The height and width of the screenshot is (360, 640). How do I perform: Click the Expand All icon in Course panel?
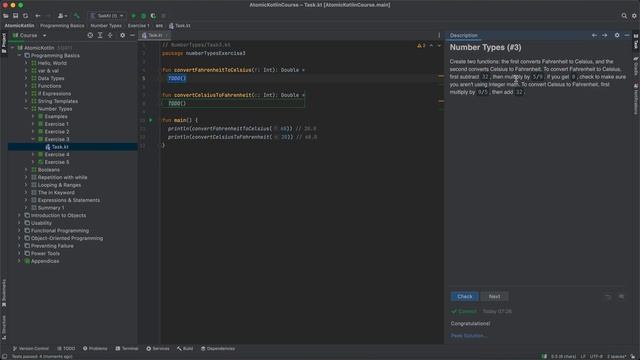(x=100, y=36)
